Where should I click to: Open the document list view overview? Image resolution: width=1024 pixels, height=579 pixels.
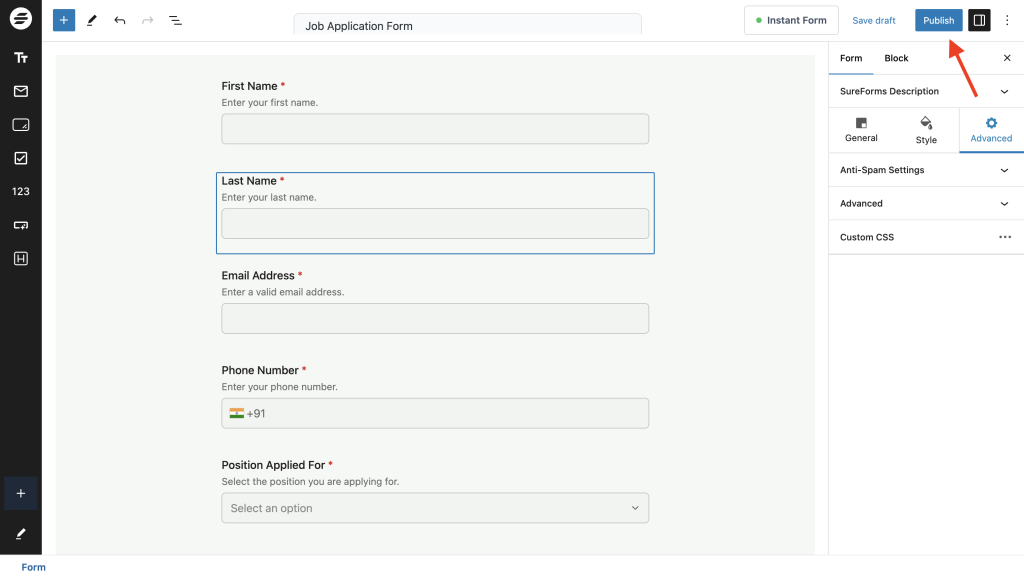[x=175, y=20]
